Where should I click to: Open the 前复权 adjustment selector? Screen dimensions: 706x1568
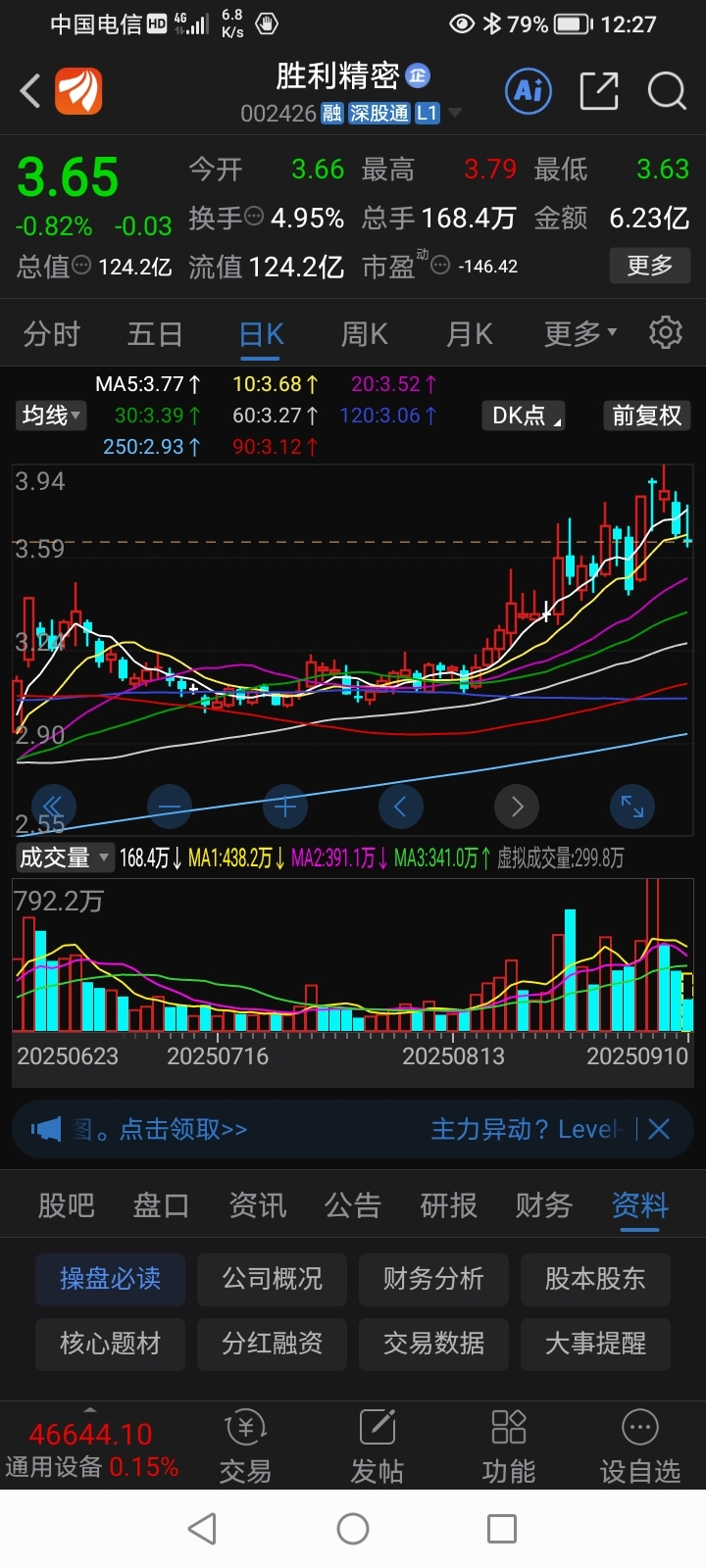click(647, 416)
